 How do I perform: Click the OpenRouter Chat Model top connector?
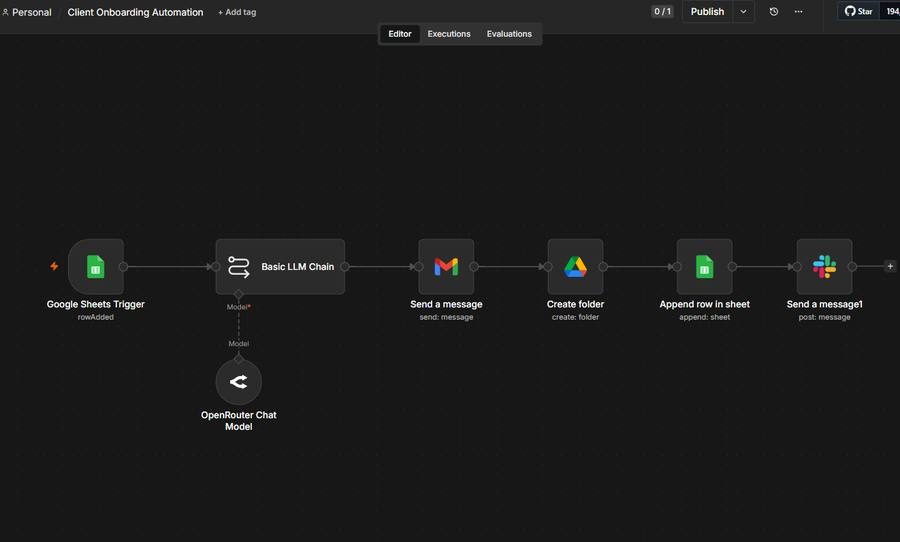pos(239,359)
